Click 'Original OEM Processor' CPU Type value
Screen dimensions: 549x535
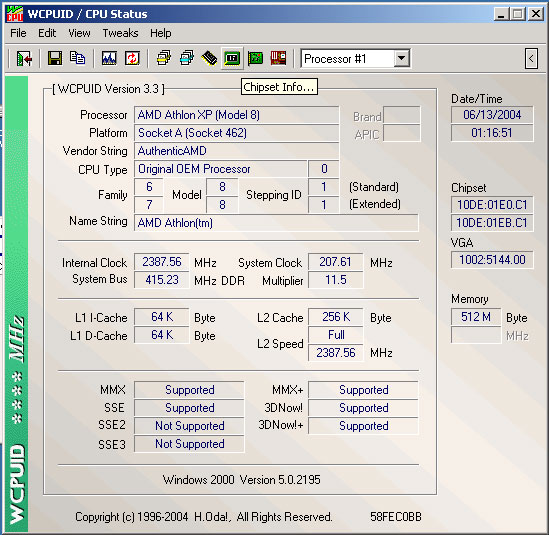click(x=220, y=169)
